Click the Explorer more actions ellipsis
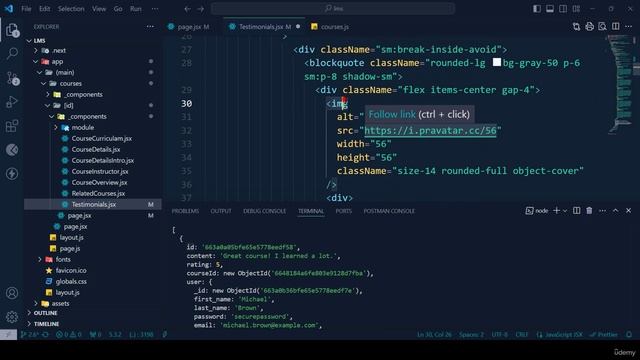 (150, 27)
